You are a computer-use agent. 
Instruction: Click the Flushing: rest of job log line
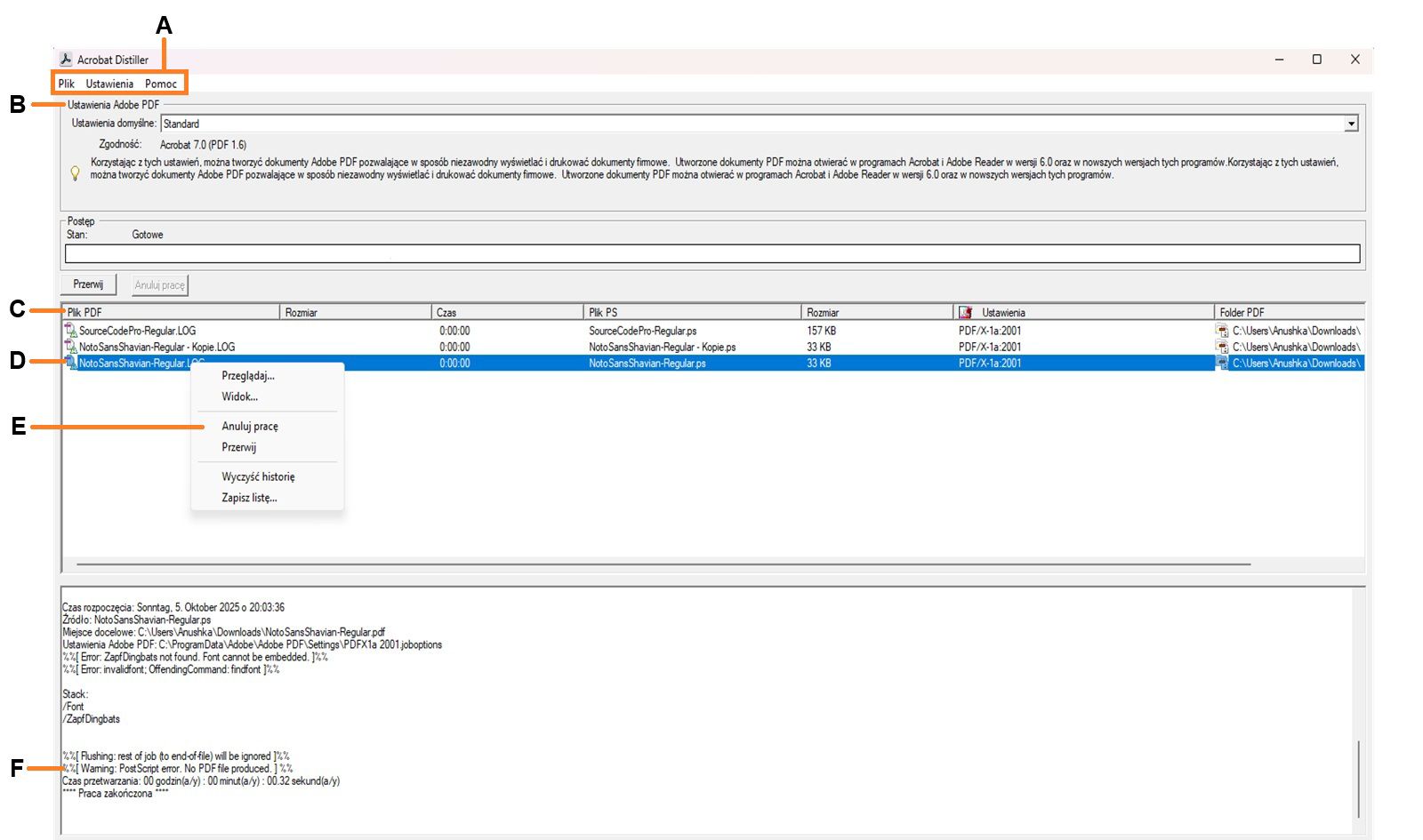click(x=175, y=756)
